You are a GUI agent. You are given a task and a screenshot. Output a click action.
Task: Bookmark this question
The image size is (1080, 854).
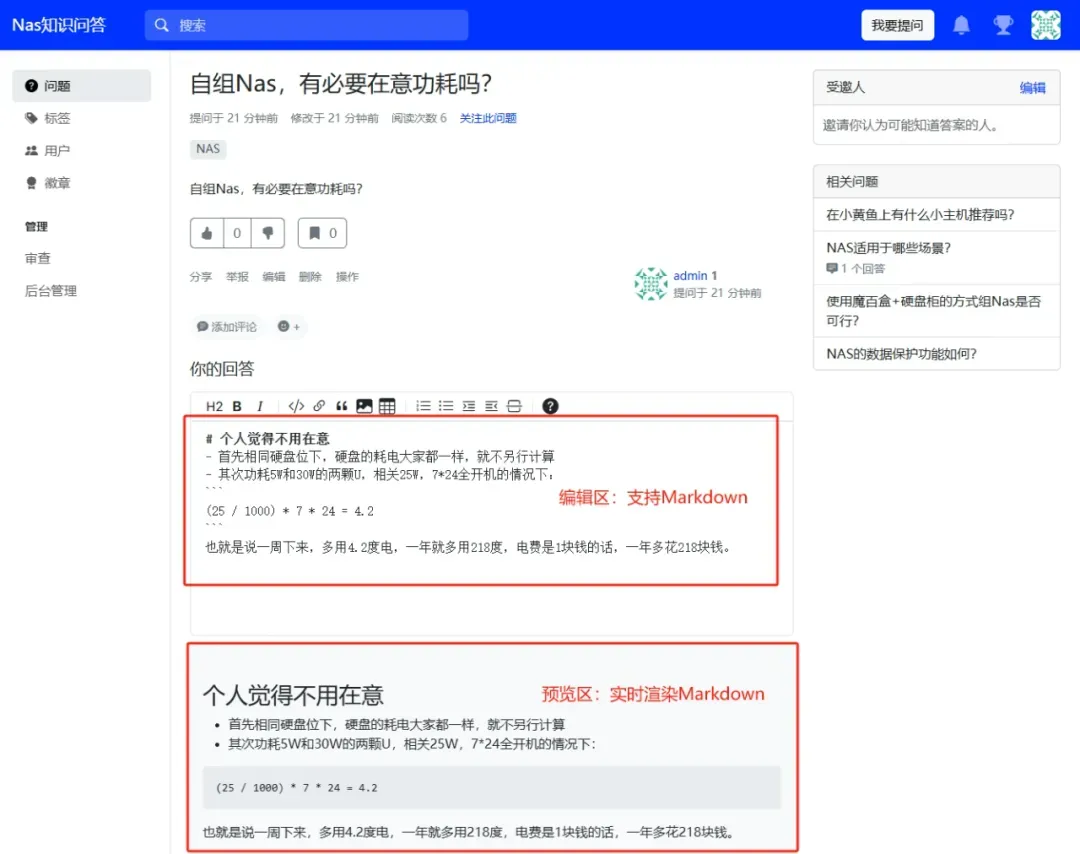click(x=322, y=233)
